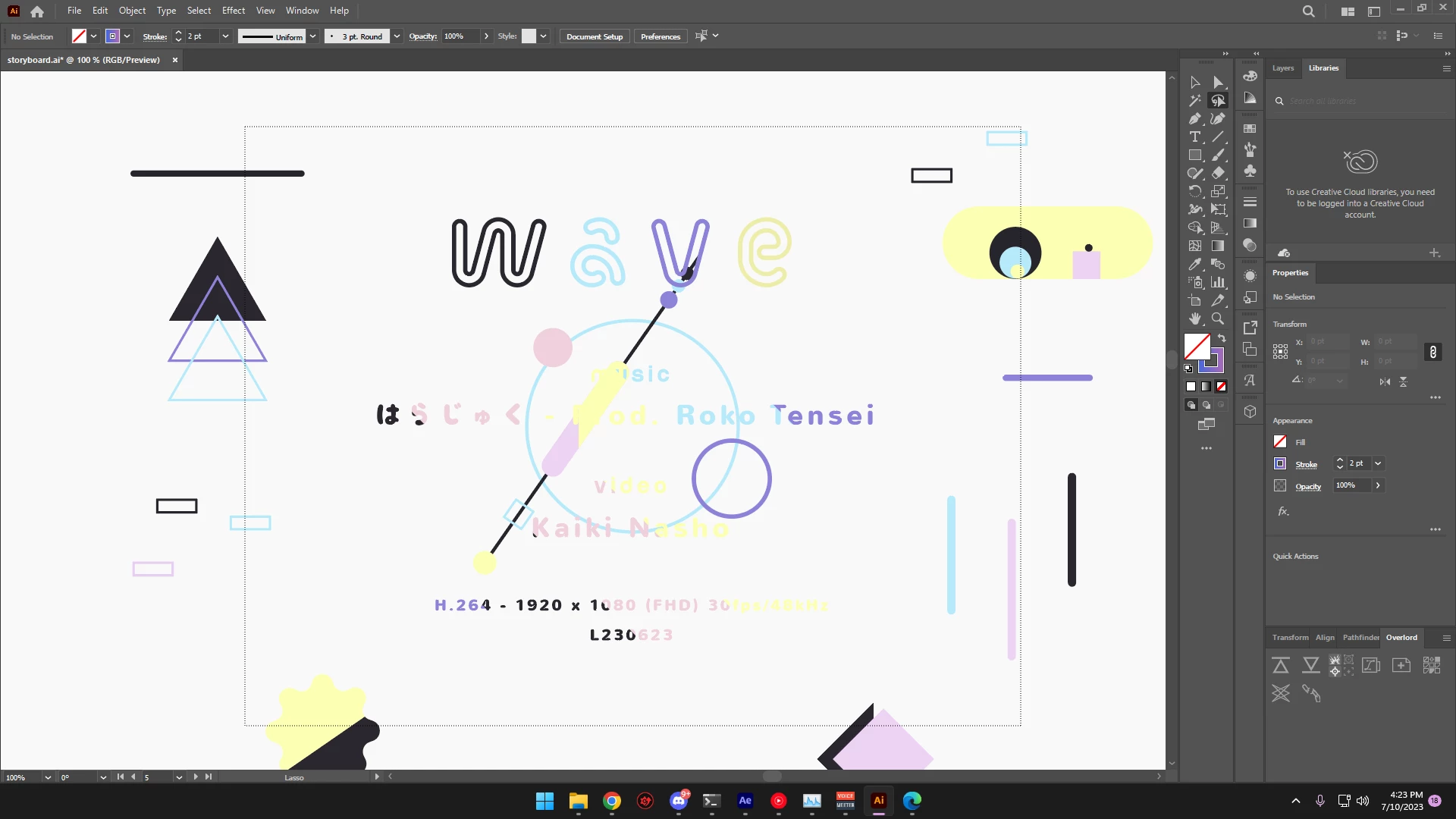Open the zoom level dropdown
1456x819 pixels.
pyautogui.click(x=48, y=777)
